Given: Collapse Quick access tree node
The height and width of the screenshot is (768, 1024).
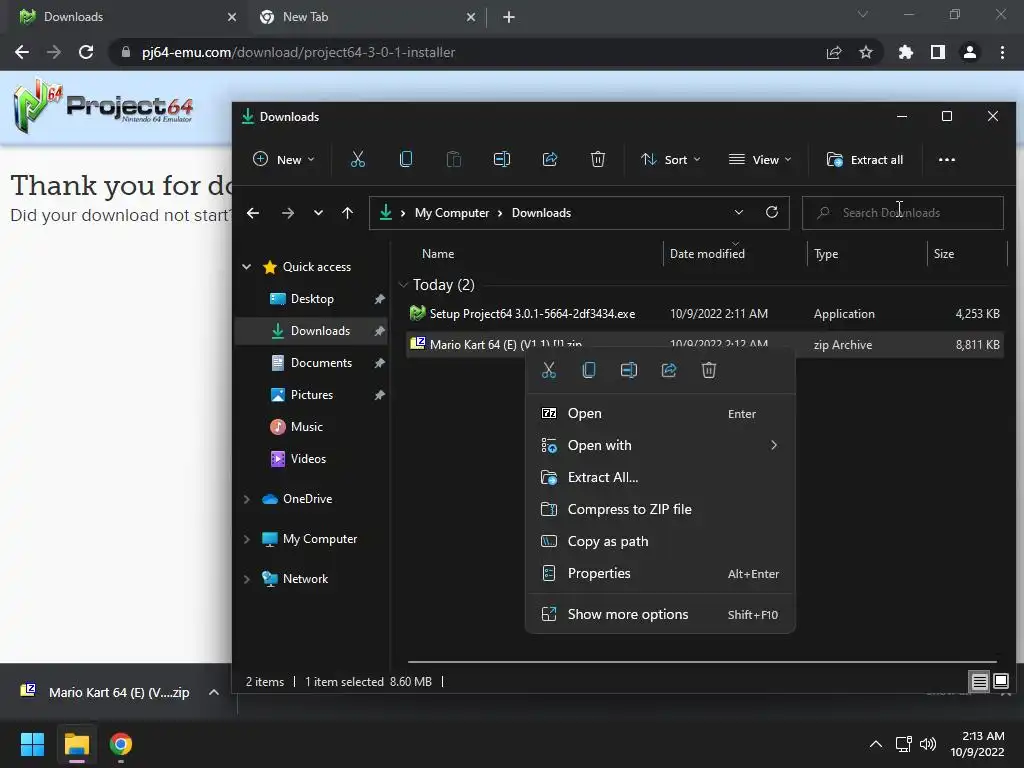Looking at the screenshot, I should tap(247, 266).
